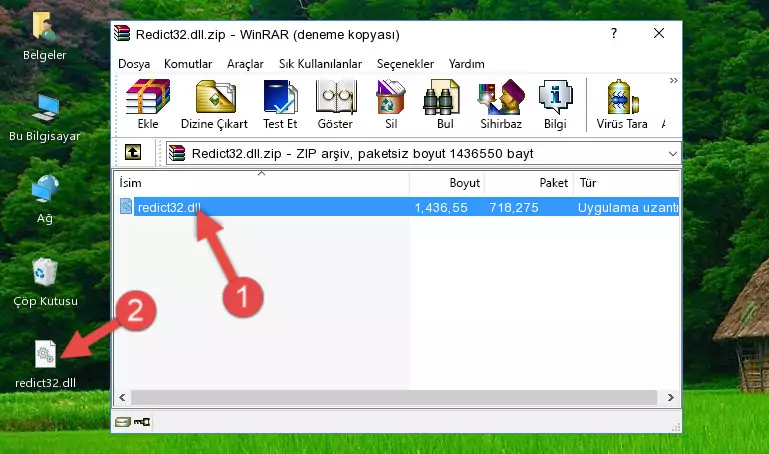Go up one folder level

(133, 152)
